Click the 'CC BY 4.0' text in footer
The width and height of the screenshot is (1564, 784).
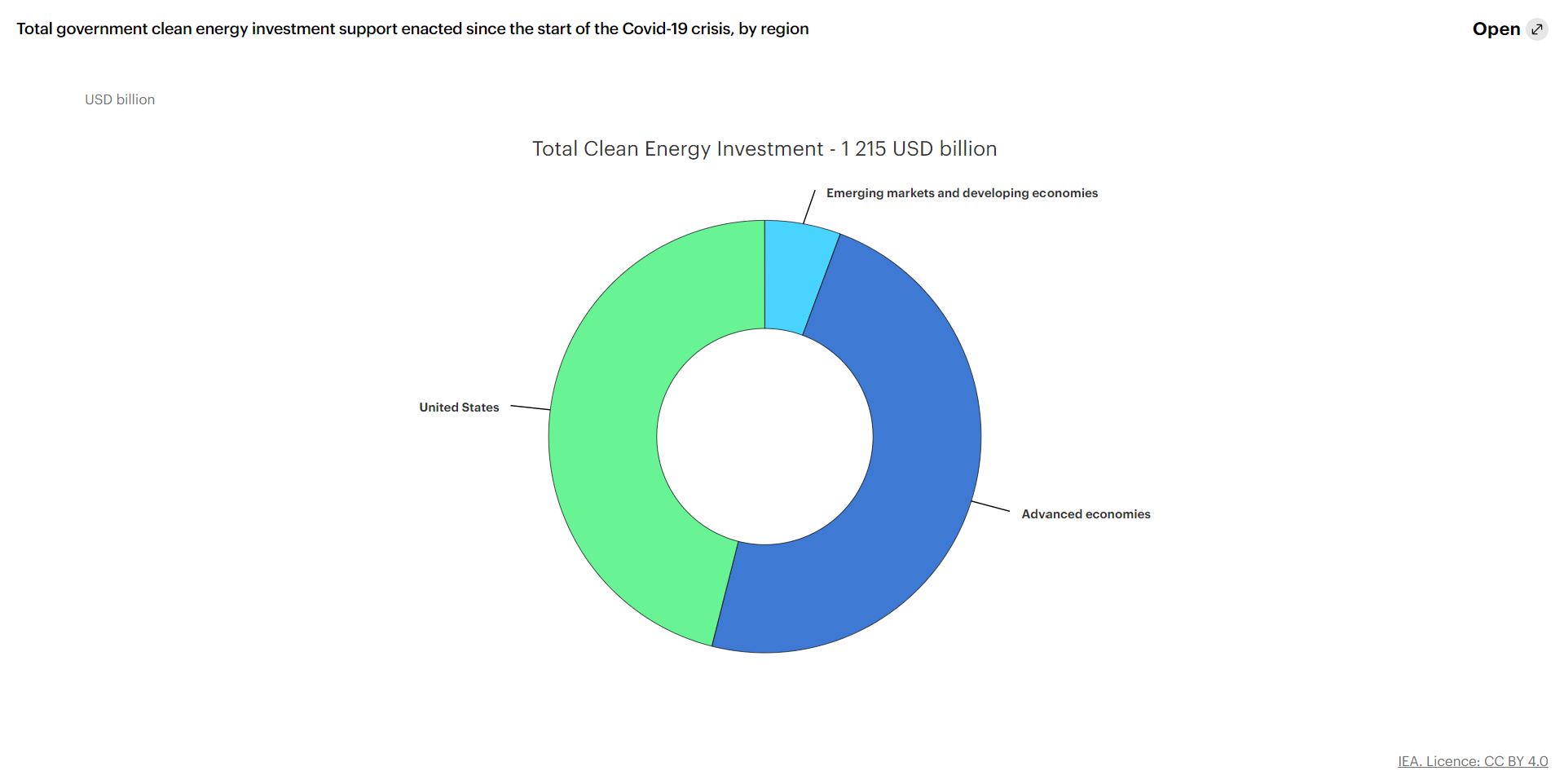tap(1515, 761)
